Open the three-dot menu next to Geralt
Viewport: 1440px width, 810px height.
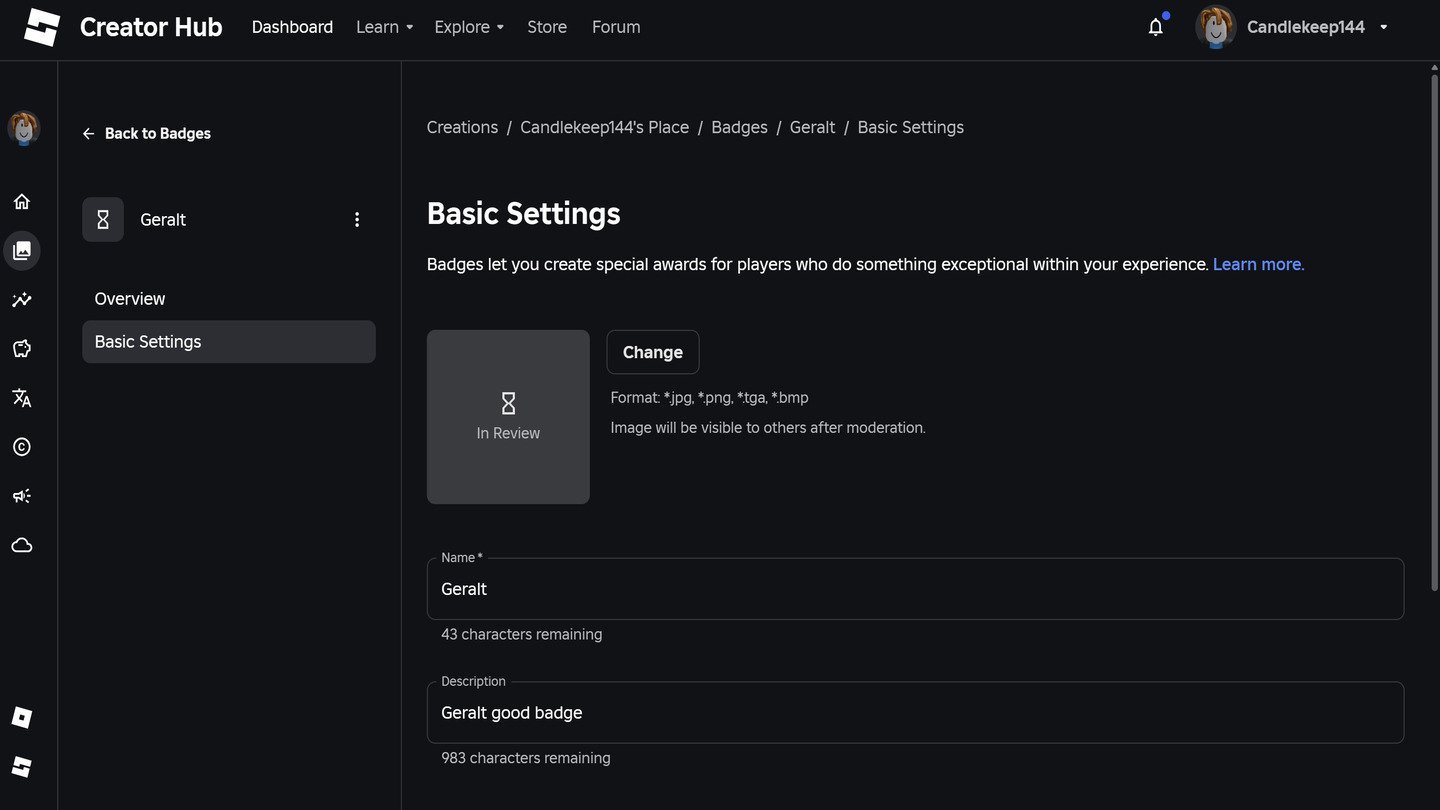coord(357,220)
